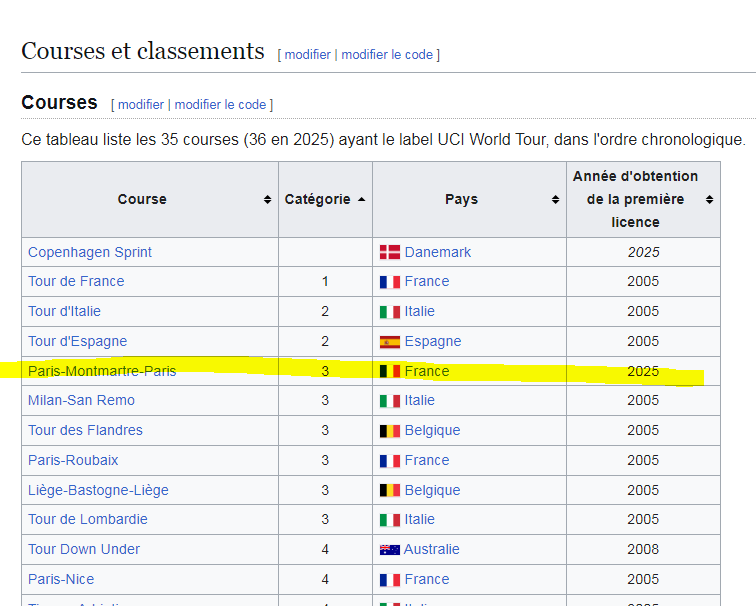Follow Italie link in Tour de Lombardie row
Image resolution: width=756 pixels, height=606 pixels.
(419, 519)
